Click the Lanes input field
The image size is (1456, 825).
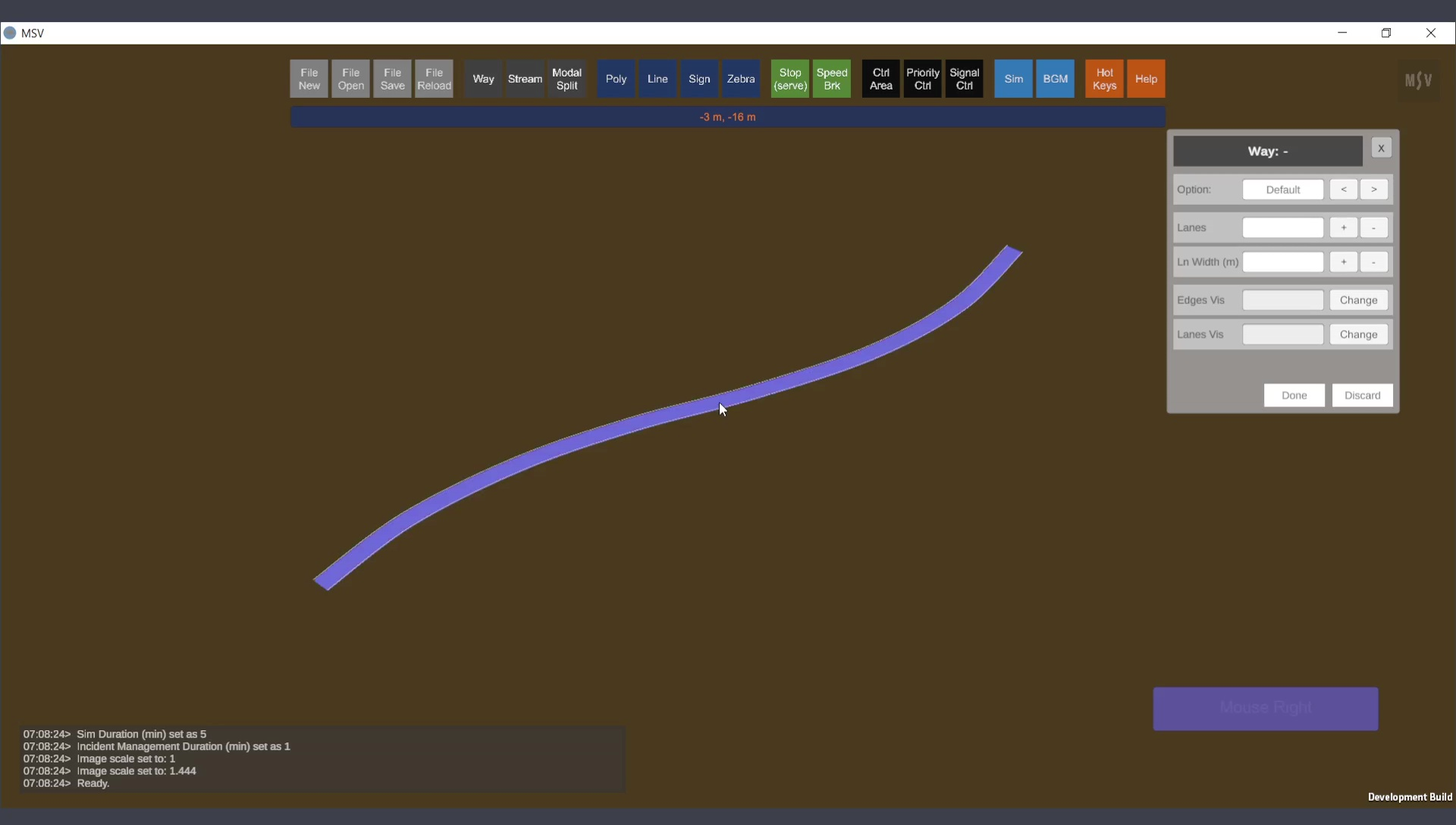click(1282, 227)
